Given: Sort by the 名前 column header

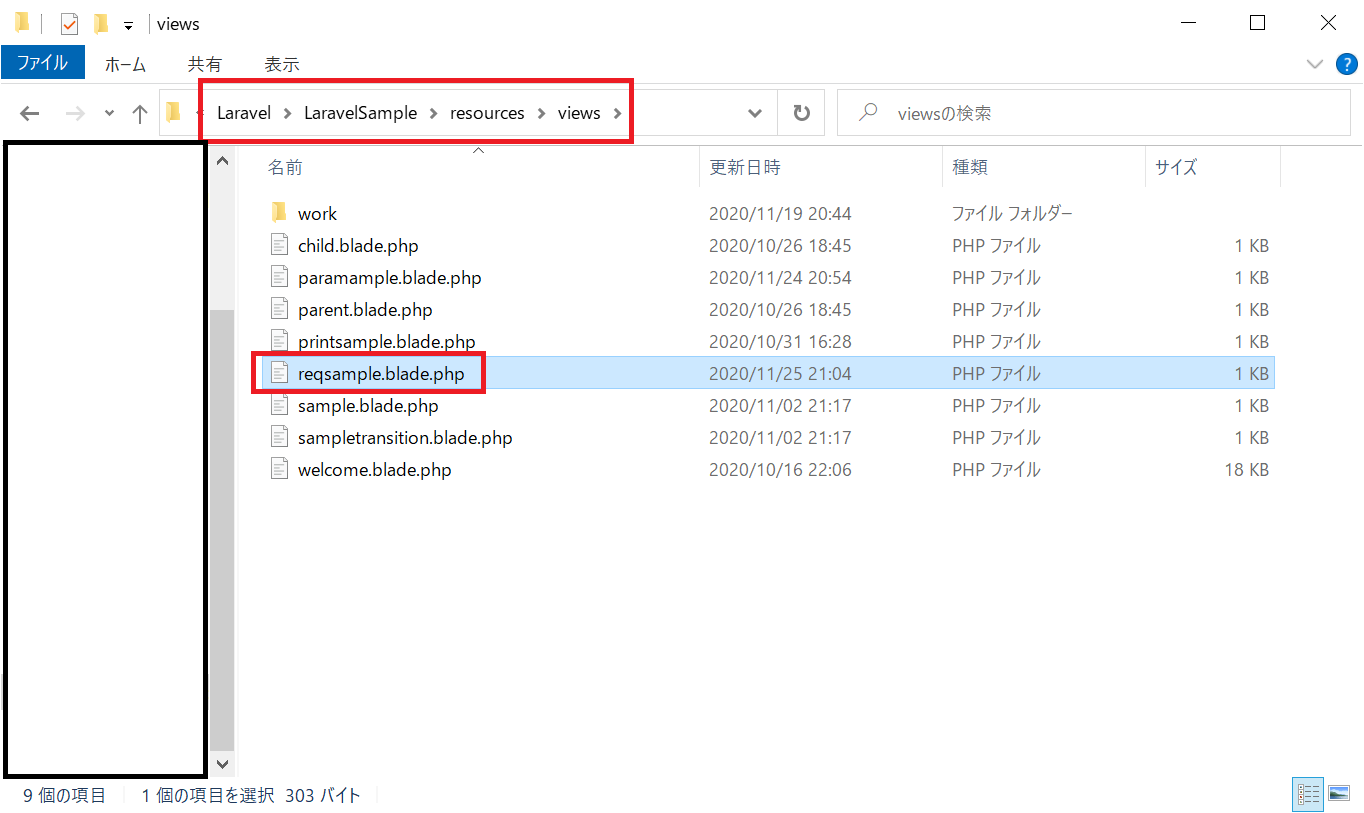Looking at the screenshot, I should coord(285,168).
